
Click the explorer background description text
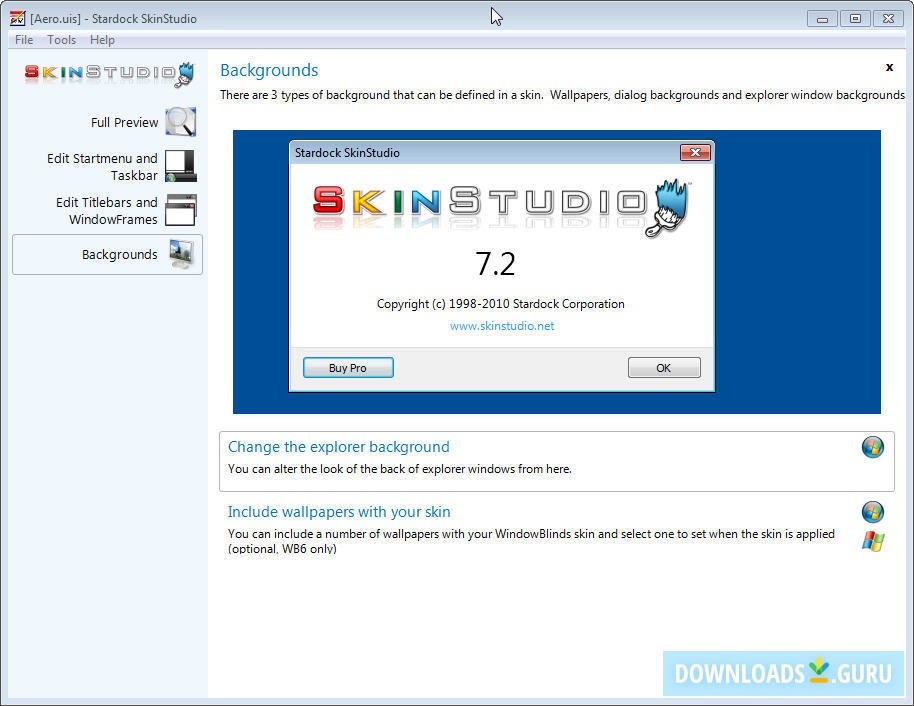click(400, 469)
